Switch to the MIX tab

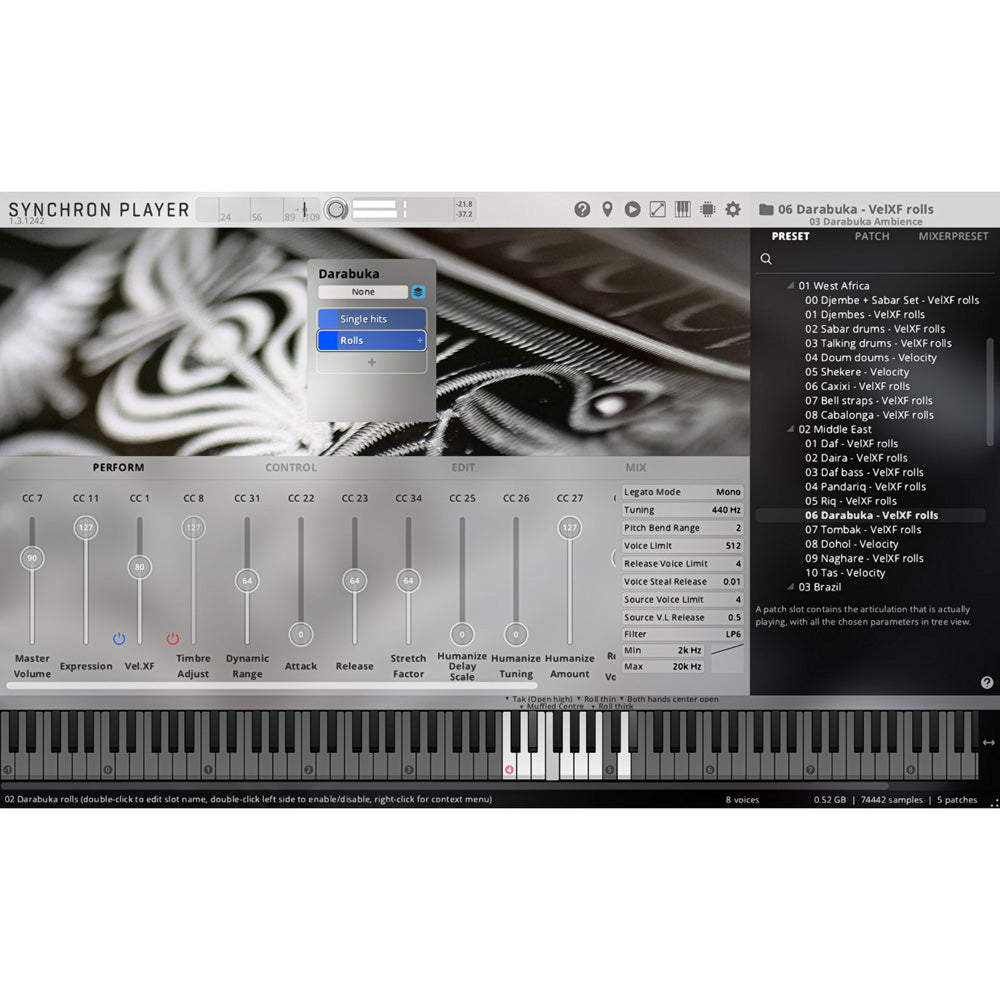[x=636, y=467]
